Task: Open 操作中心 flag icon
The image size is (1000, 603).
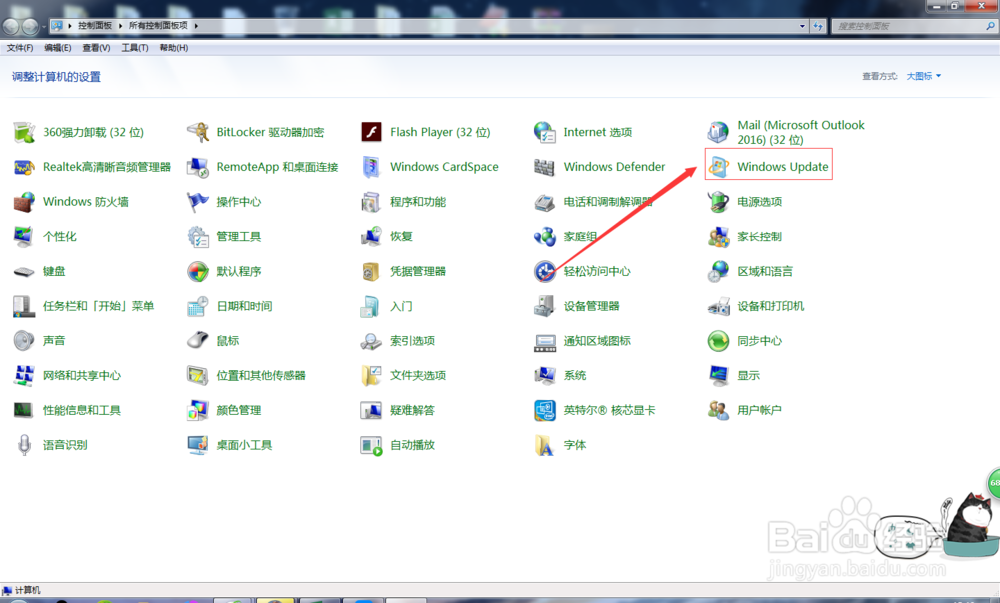Action: coord(198,202)
